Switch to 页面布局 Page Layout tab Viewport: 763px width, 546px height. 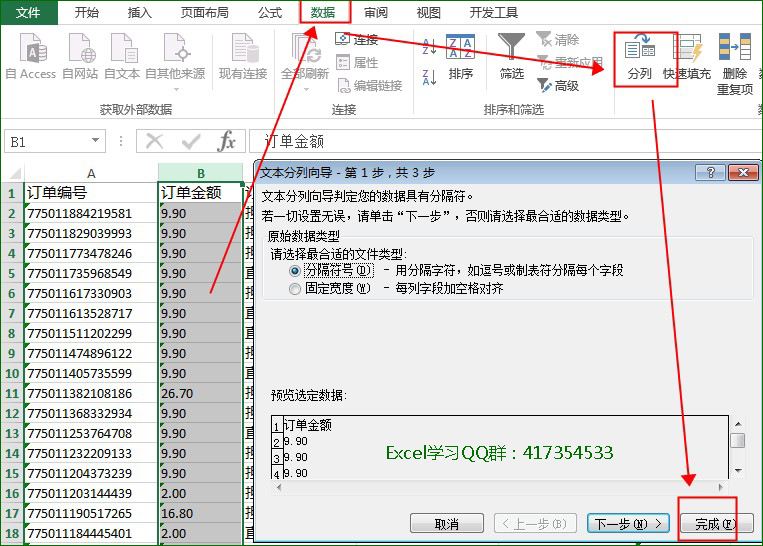[x=204, y=12]
